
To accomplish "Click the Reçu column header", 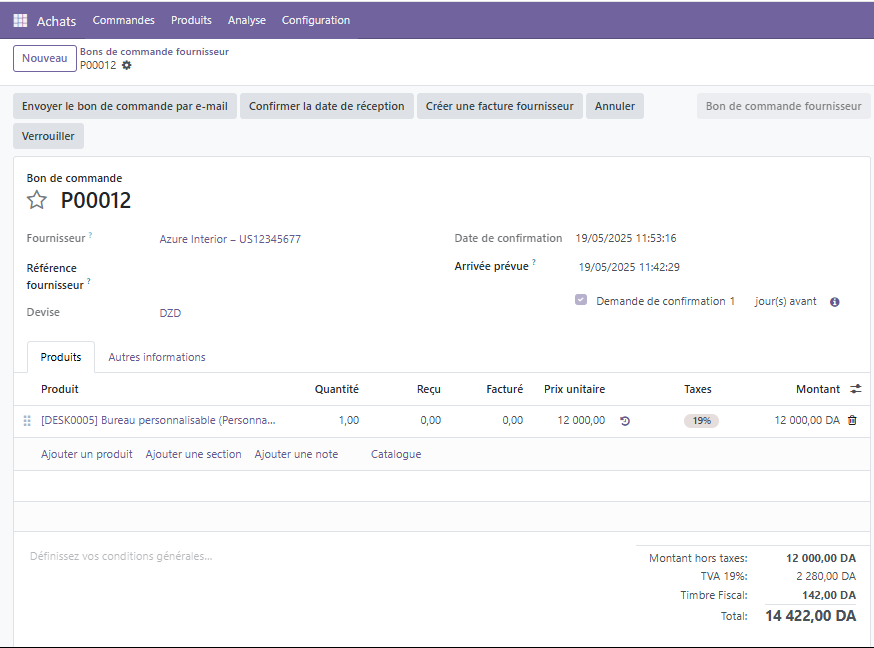I will click(x=429, y=389).
